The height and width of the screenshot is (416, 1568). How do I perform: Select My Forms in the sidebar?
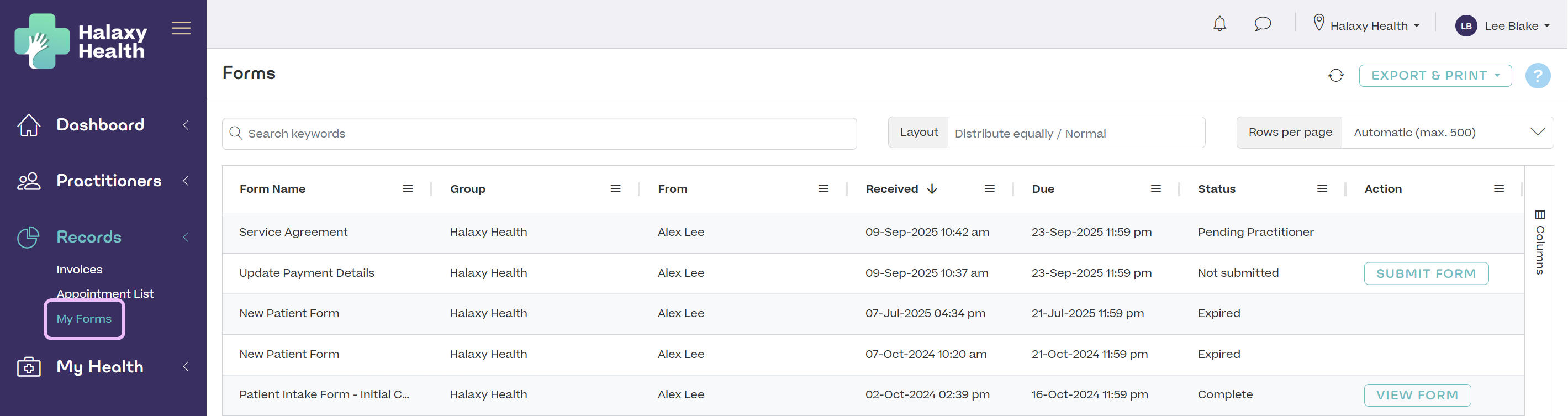point(84,319)
